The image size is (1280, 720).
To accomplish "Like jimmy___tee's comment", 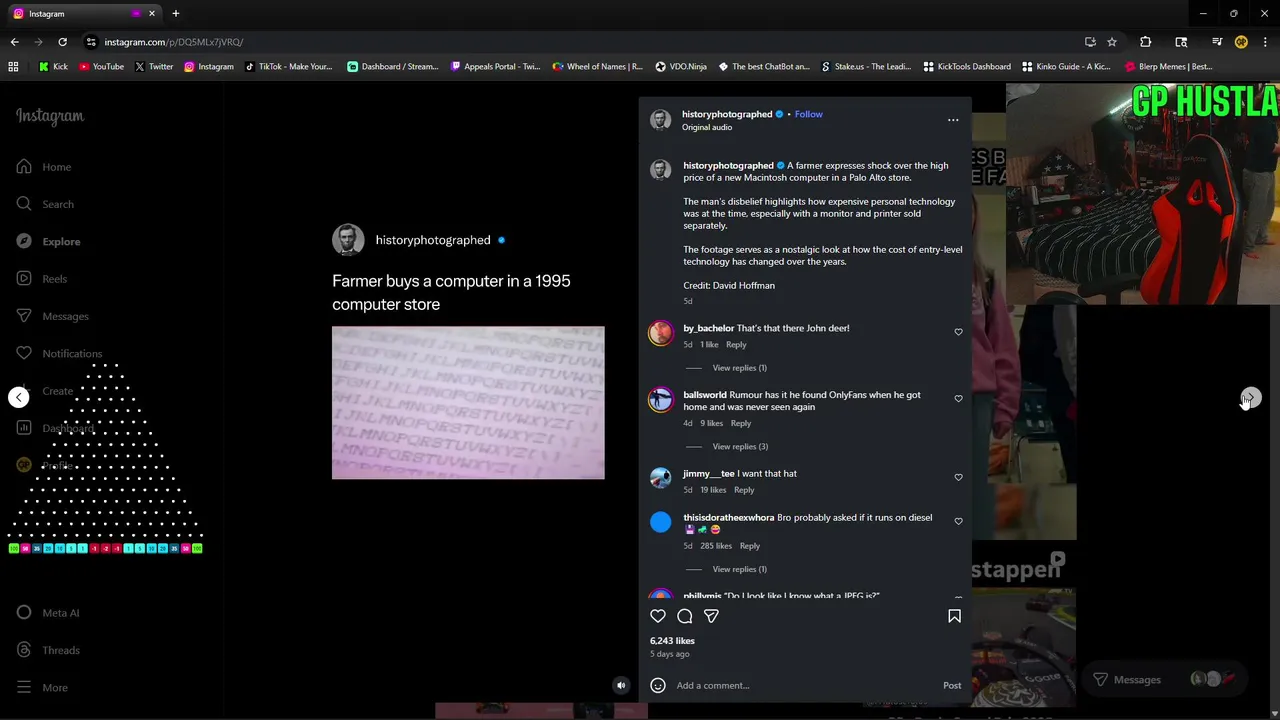I will coord(958,477).
